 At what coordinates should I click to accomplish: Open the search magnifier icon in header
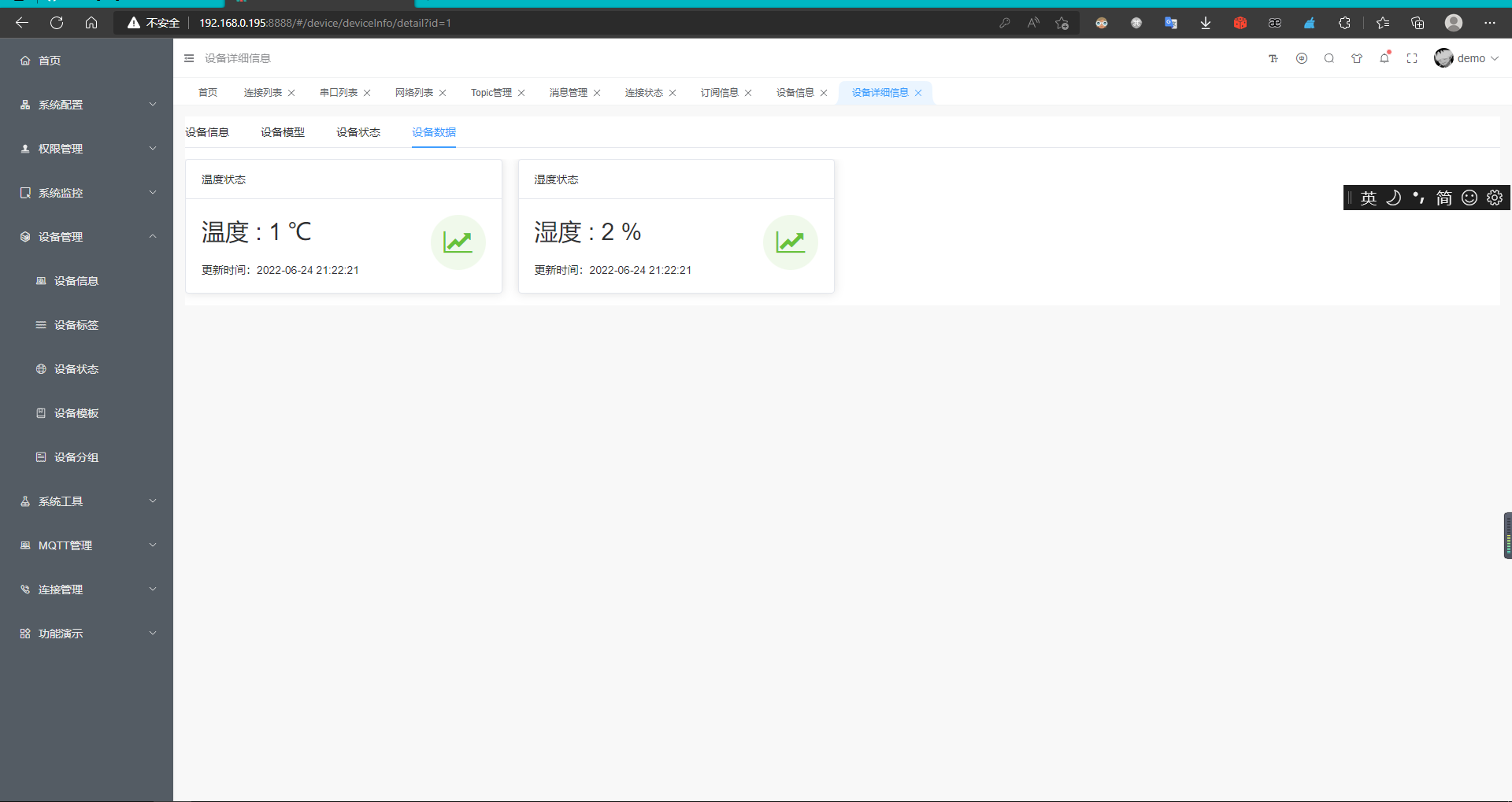click(x=1329, y=58)
